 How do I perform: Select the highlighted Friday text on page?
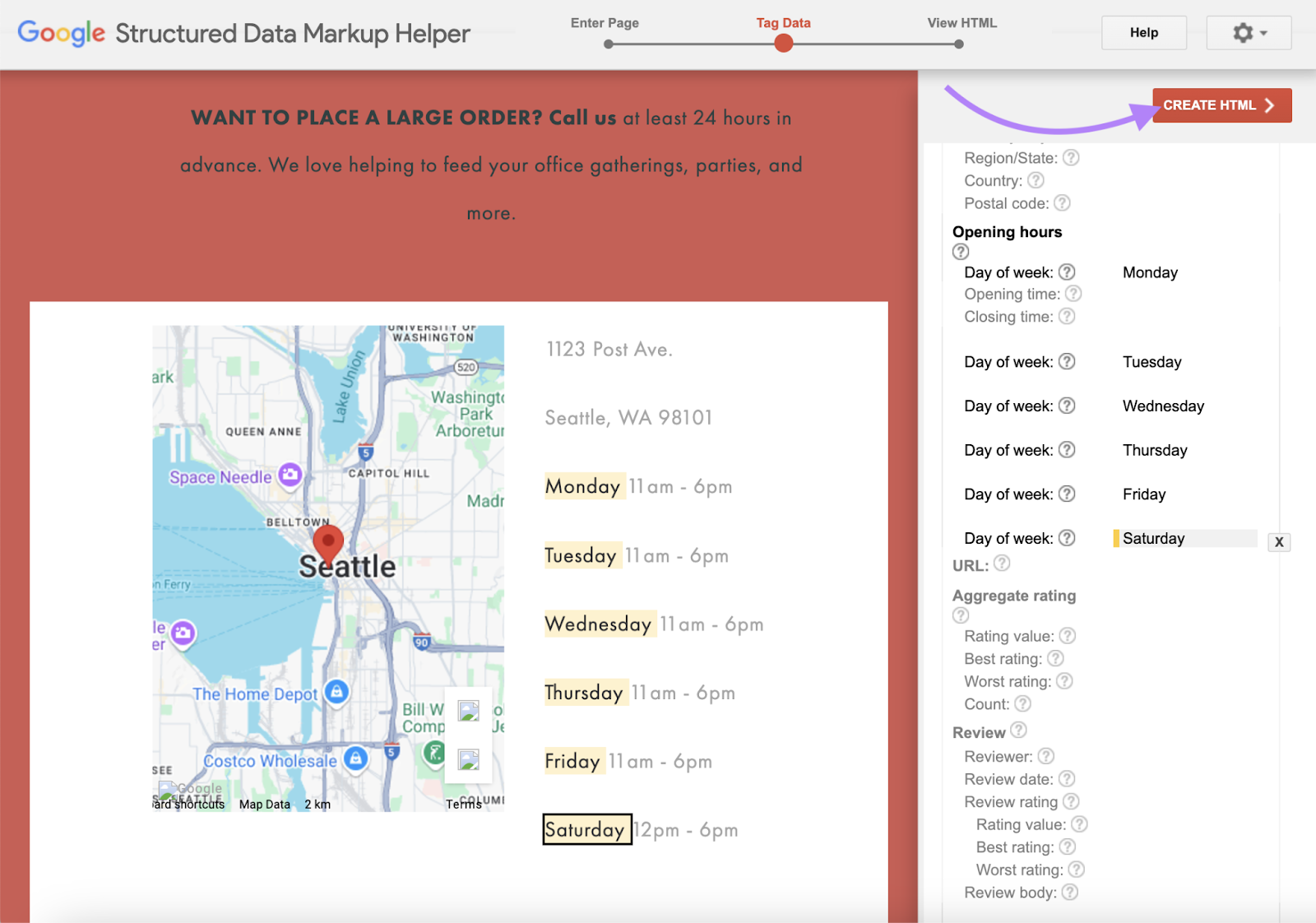click(x=572, y=761)
